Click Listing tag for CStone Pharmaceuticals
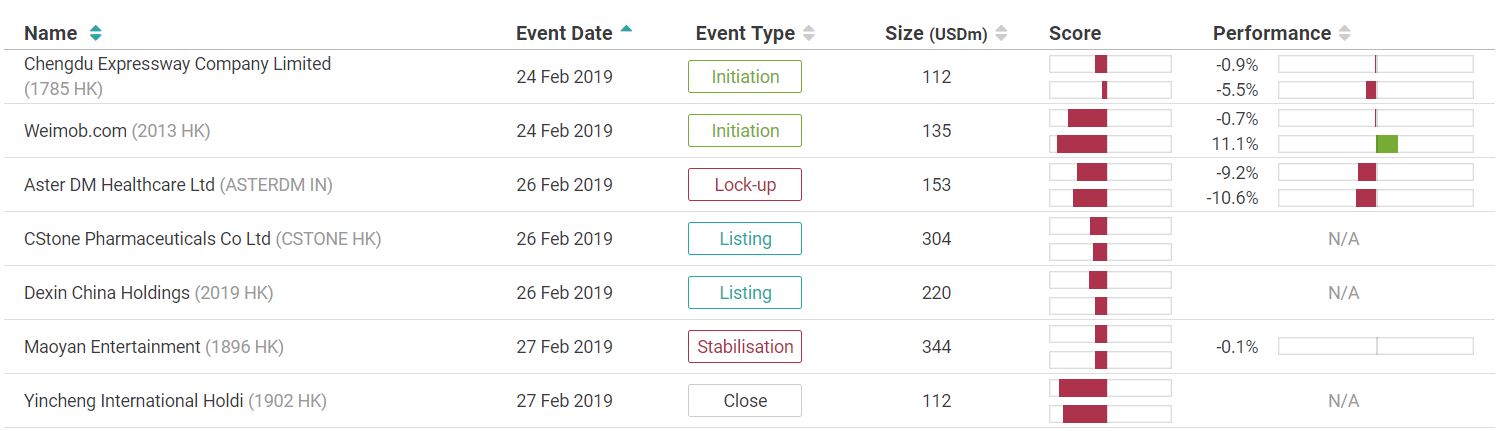The height and width of the screenshot is (431, 1499). pyautogui.click(x=745, y=239)
